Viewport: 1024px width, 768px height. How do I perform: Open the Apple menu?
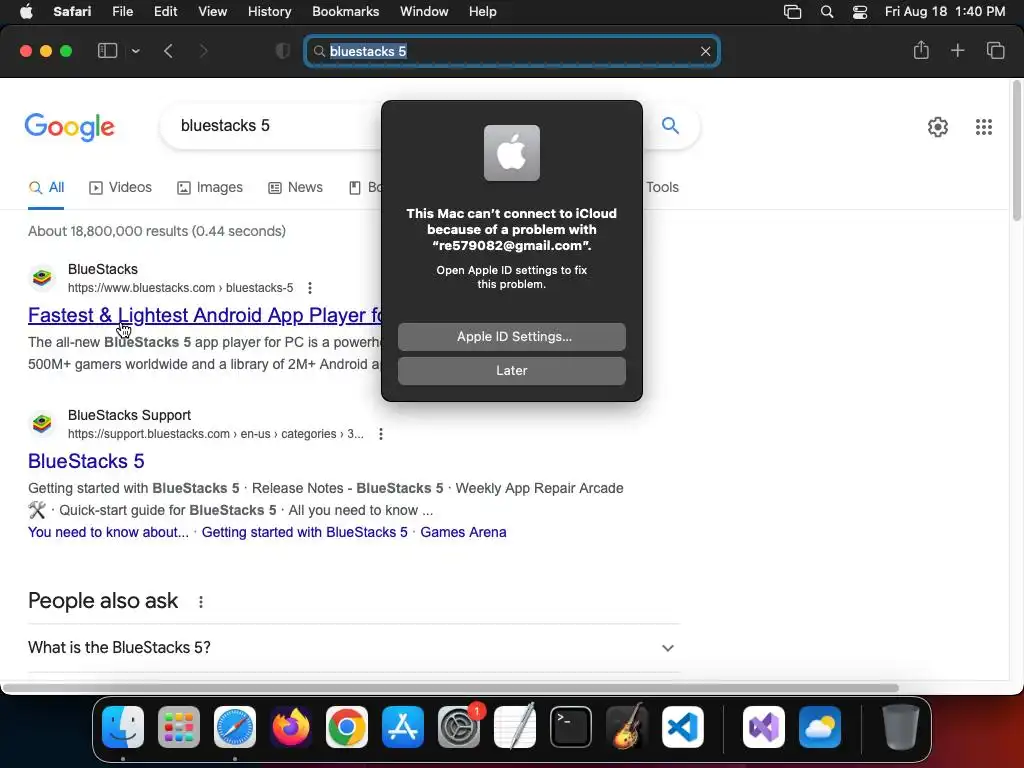[26, 12]
